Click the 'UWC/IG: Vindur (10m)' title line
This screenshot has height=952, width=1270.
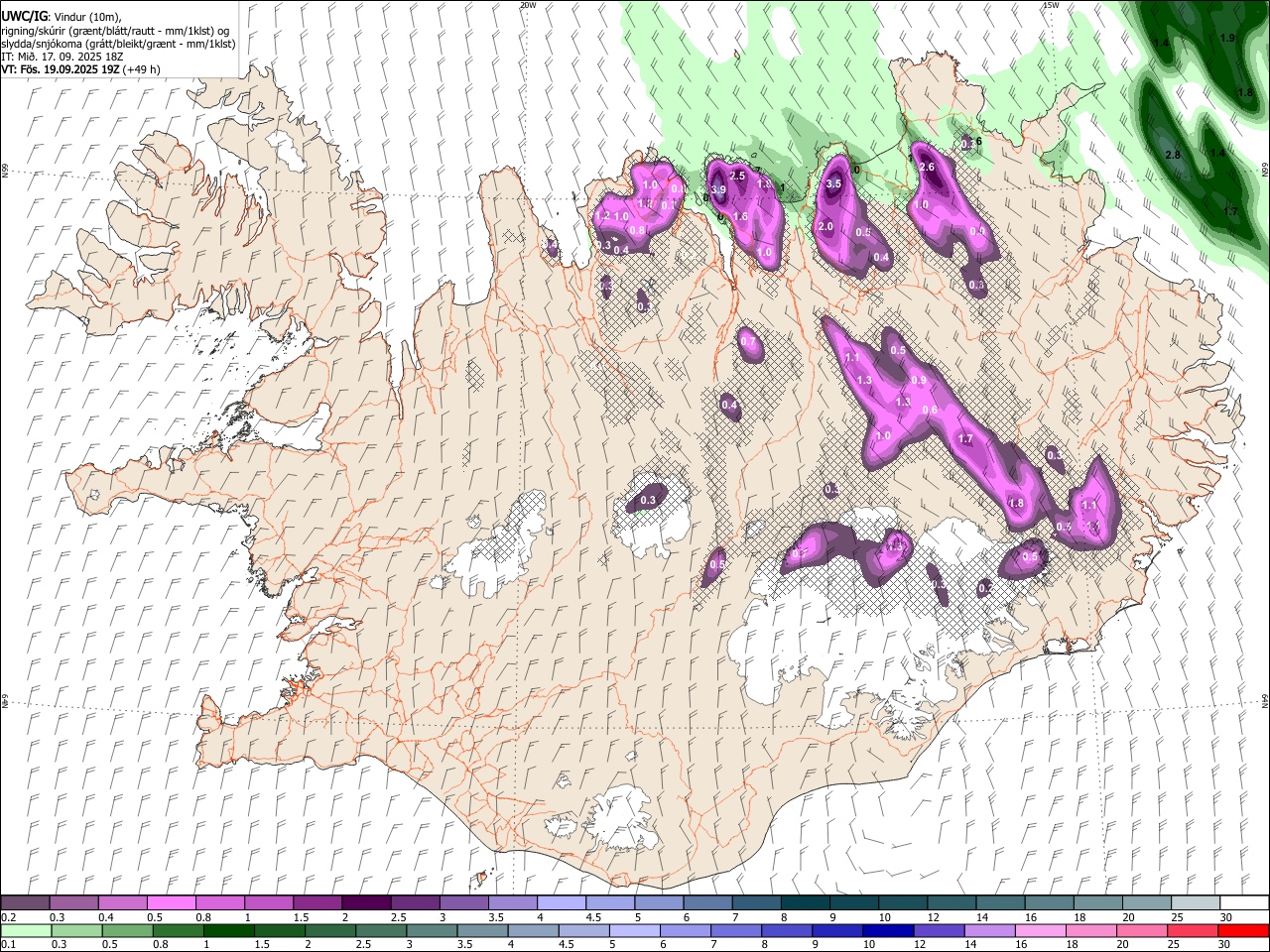62,16
